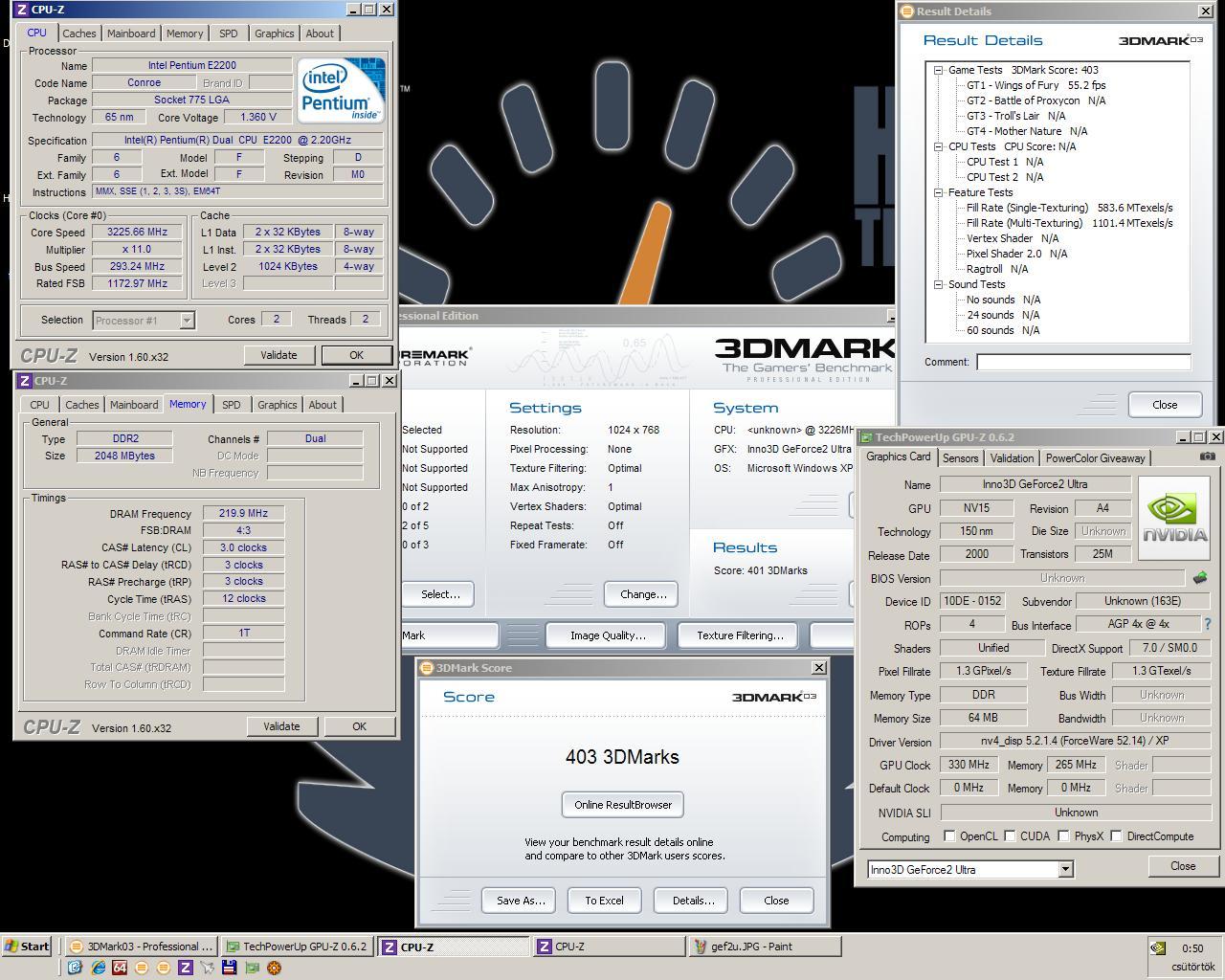Switch to gef2u.JPG Paint taskbar item
The width and height of the screenshot is (1225, 980).
click(x=764, y=947)
